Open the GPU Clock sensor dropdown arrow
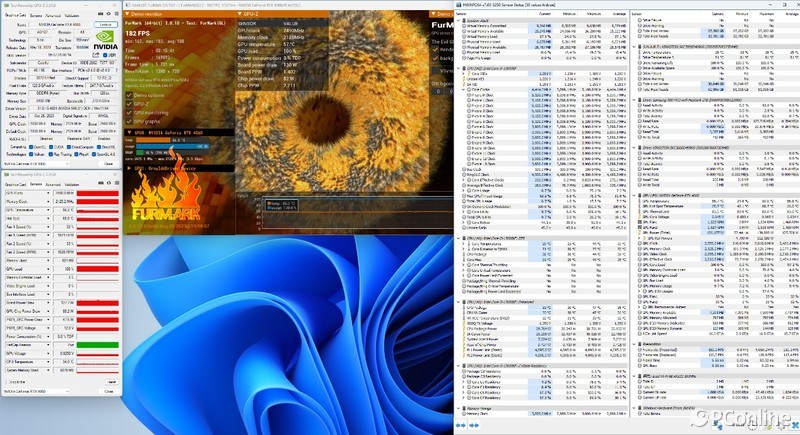This screenshot has width=800, height=435. pos(48,193)
